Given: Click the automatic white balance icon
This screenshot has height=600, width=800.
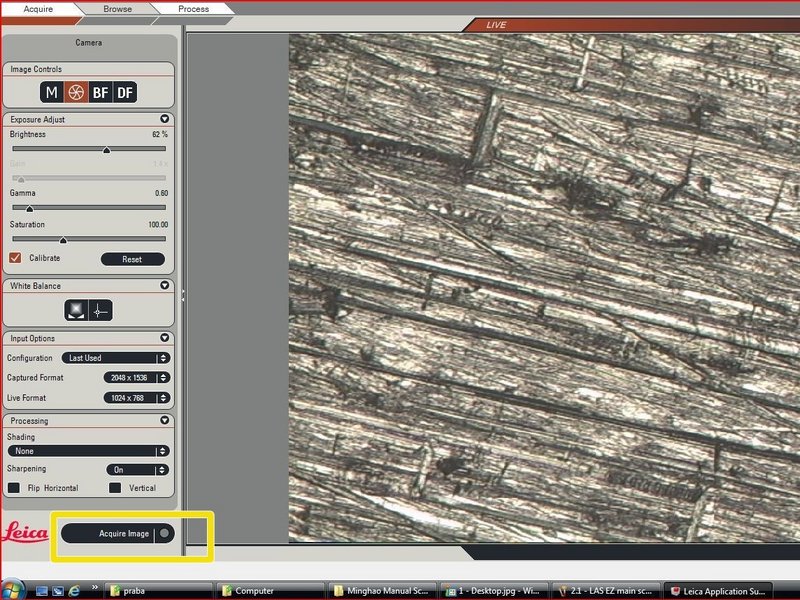Looking at the screenshot, I should 76,310.
